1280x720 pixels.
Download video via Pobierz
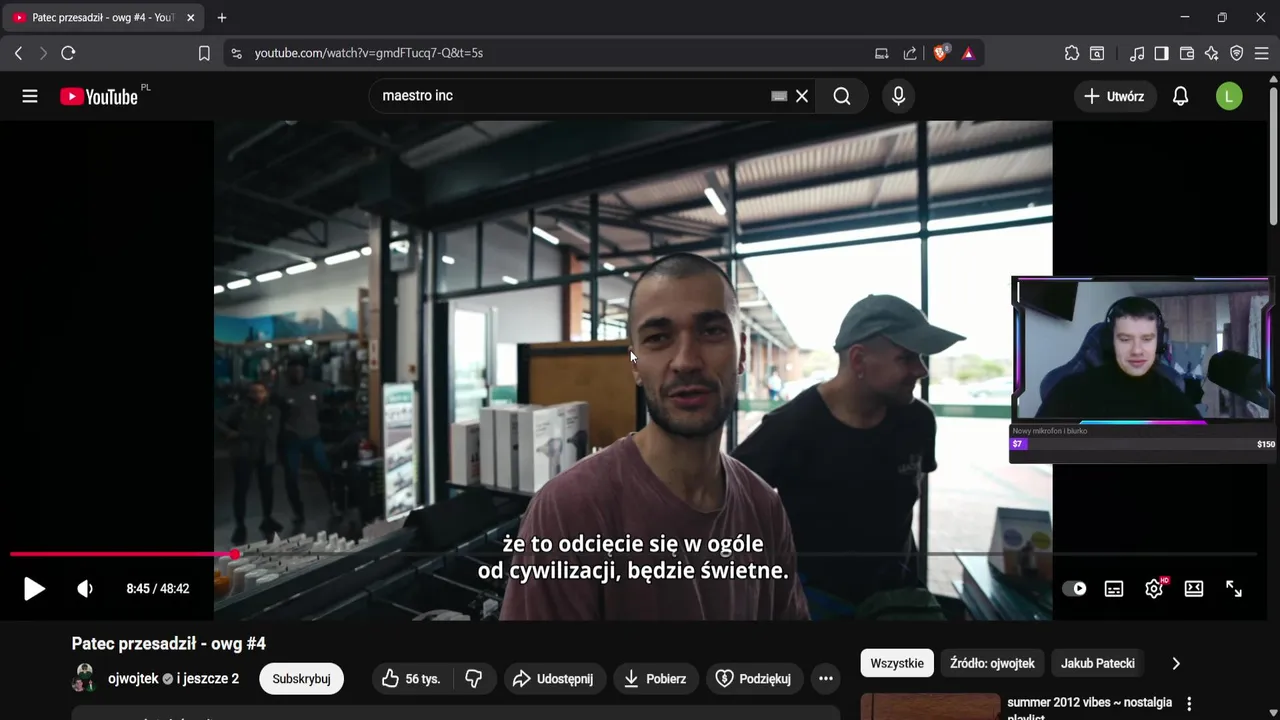[x=655, y=678]
